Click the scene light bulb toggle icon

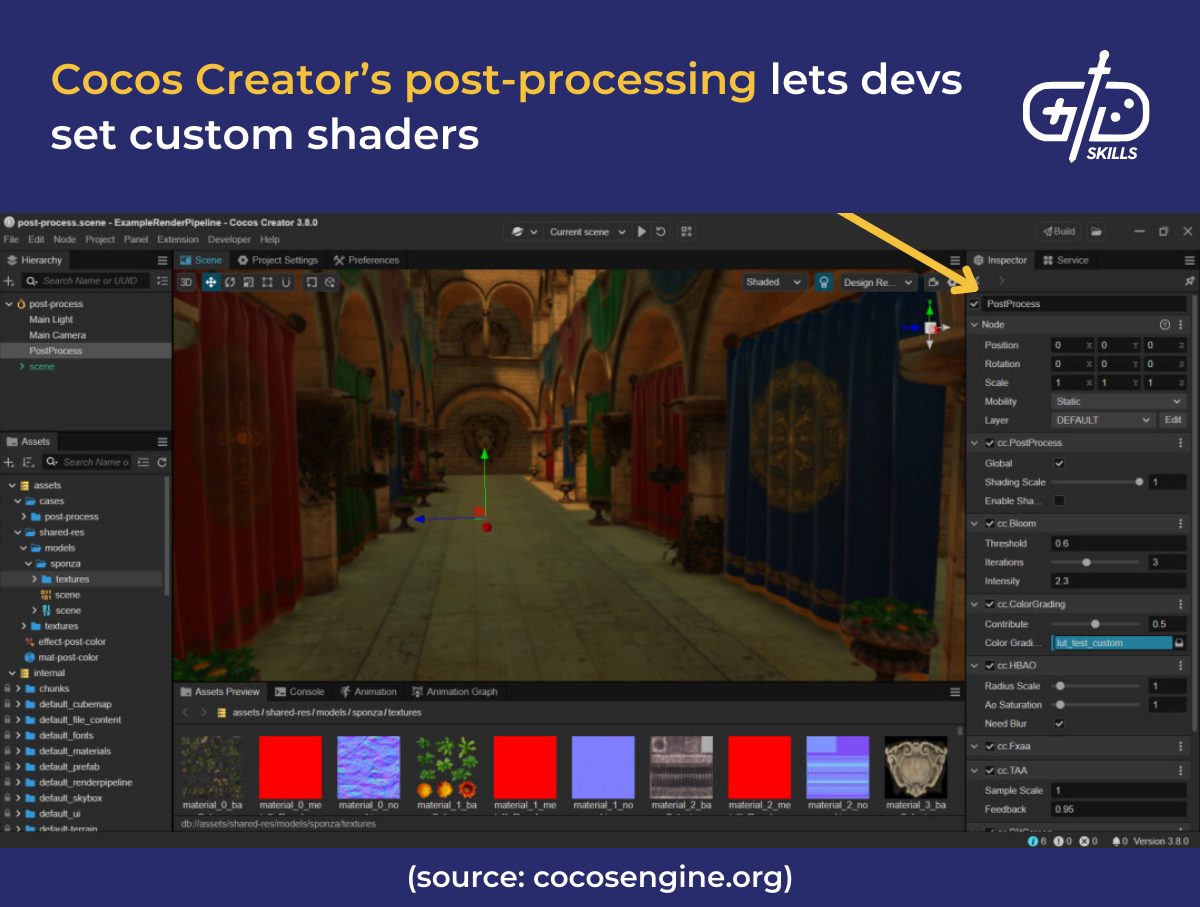click(x=823, y=281)
